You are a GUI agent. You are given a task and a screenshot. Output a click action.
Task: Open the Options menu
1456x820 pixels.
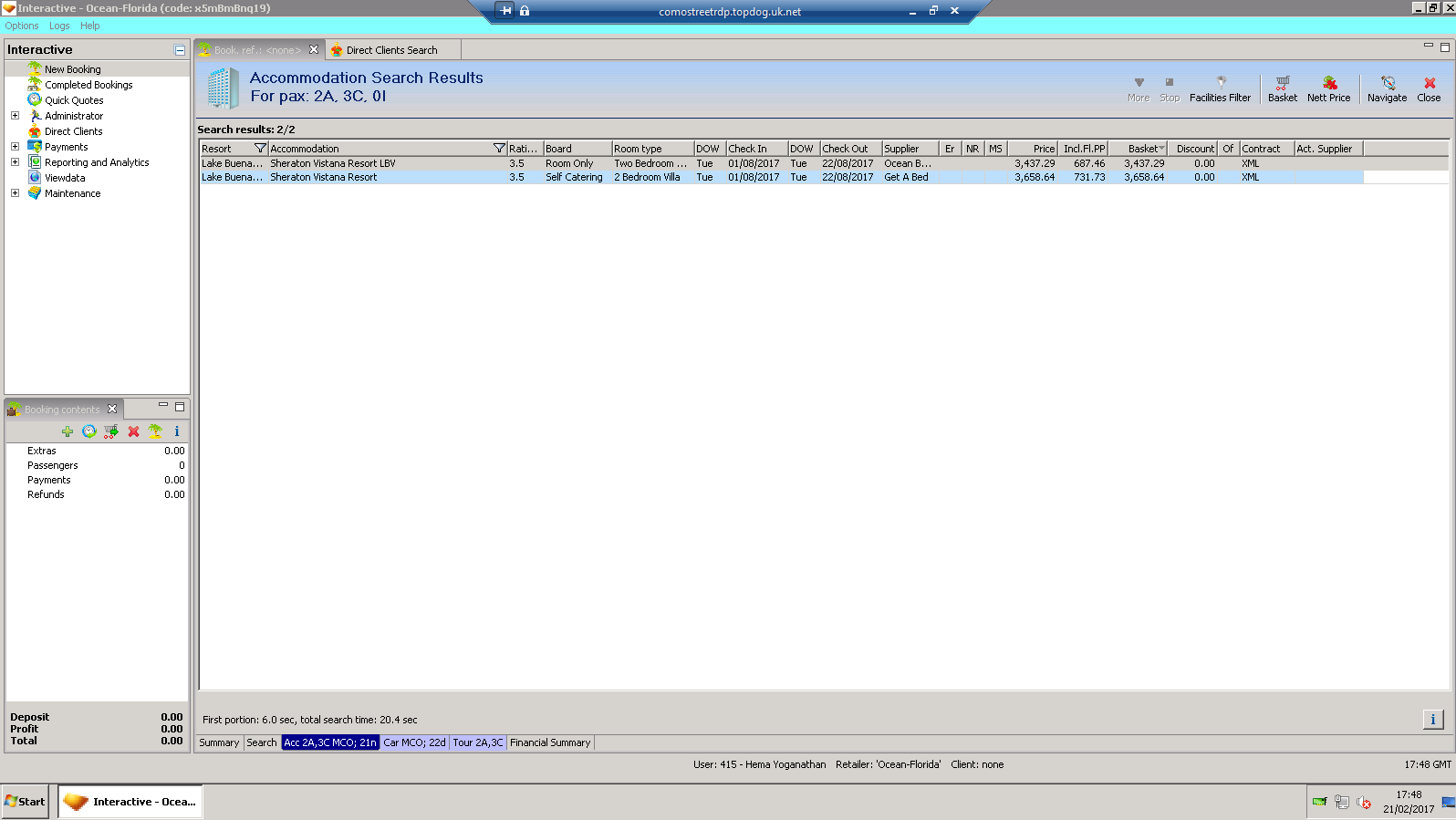(22, 26)
